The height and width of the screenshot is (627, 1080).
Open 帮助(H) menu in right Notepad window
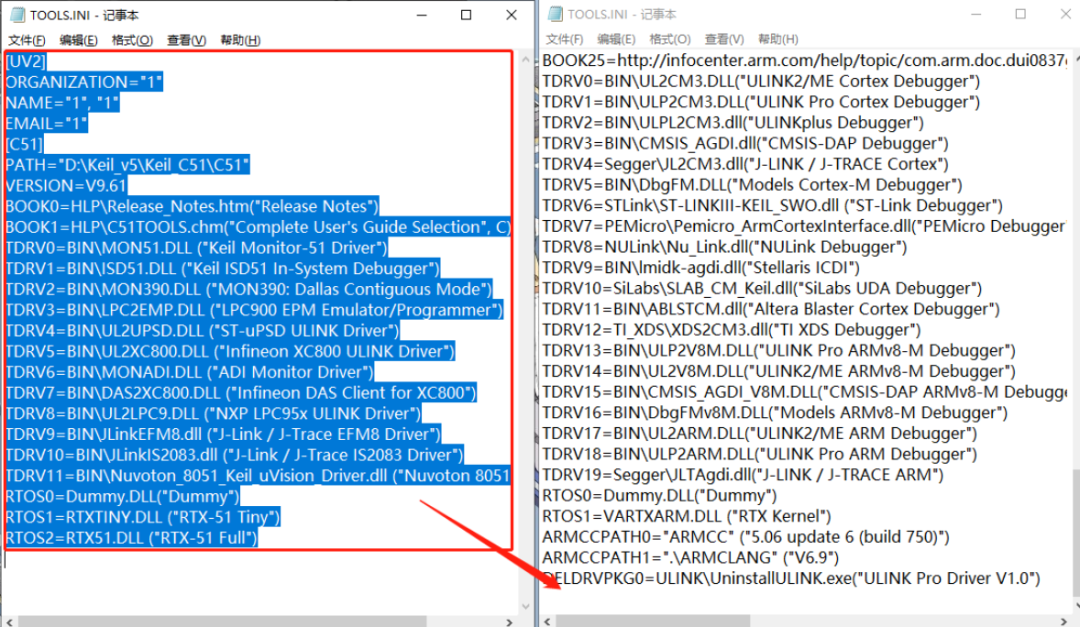click(x=778, y=39)
